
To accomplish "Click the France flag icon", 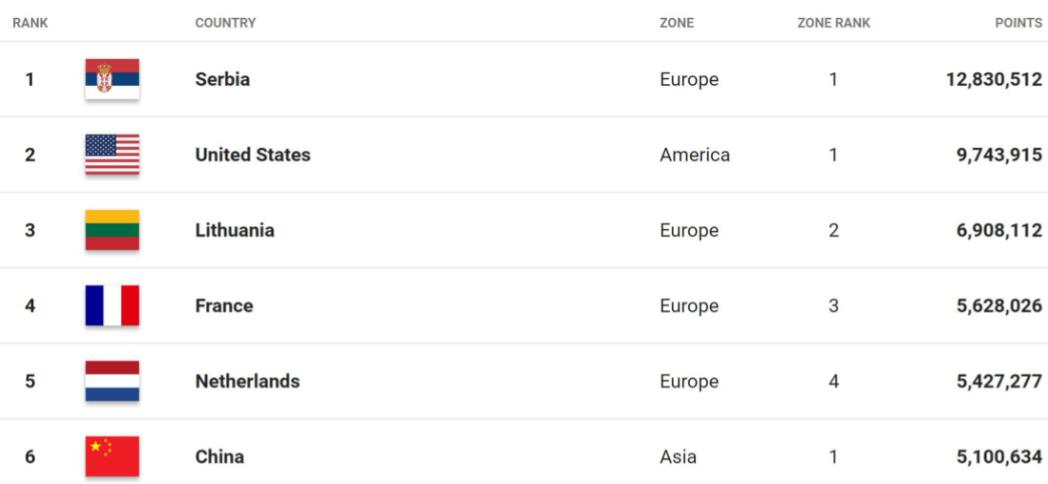I will [112, 306].
